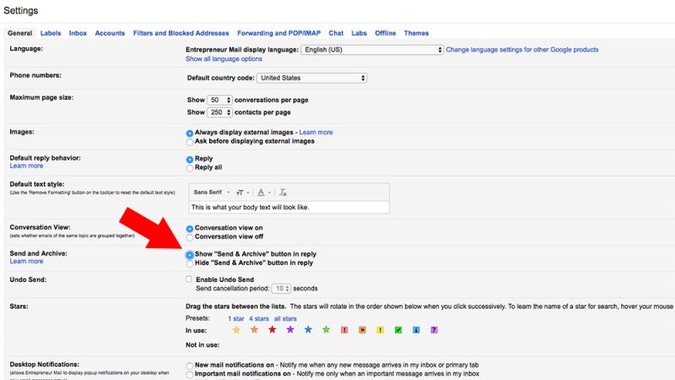This screenshot has height=380, width=675.
Task: Click the blue star icon
Action: coord(308,330)
